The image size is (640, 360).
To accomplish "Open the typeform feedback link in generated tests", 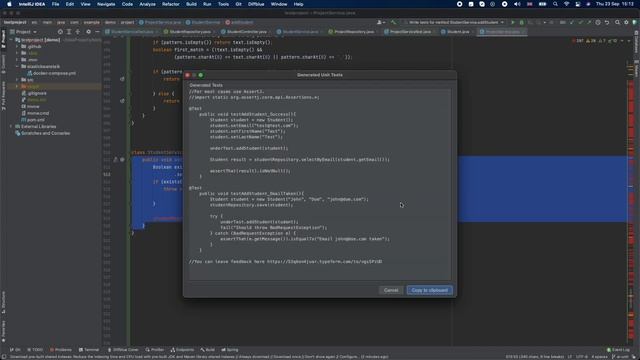I will point(324,262).
